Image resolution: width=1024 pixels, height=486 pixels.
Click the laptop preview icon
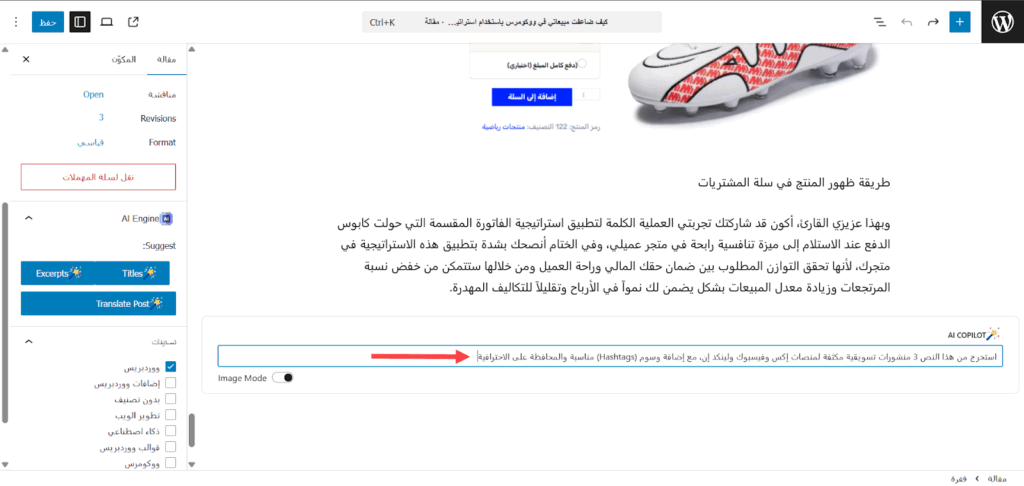pyautogui.click(x=107, y=21)
